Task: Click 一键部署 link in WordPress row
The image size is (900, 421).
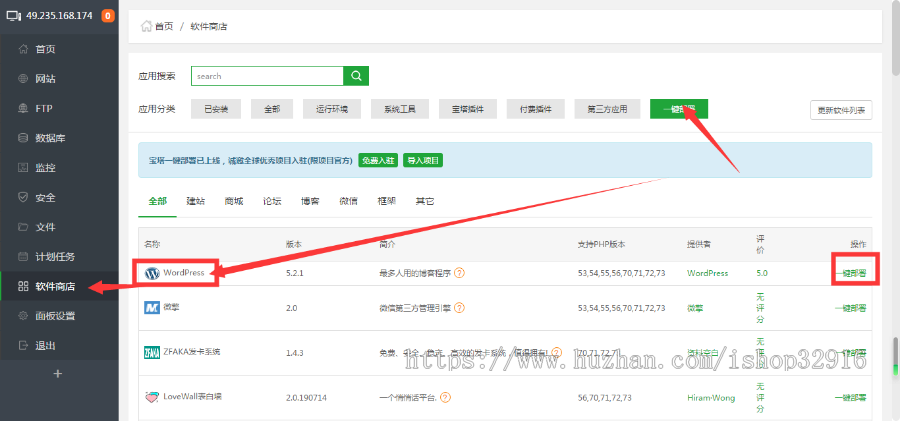Action: tap(851, 273)
